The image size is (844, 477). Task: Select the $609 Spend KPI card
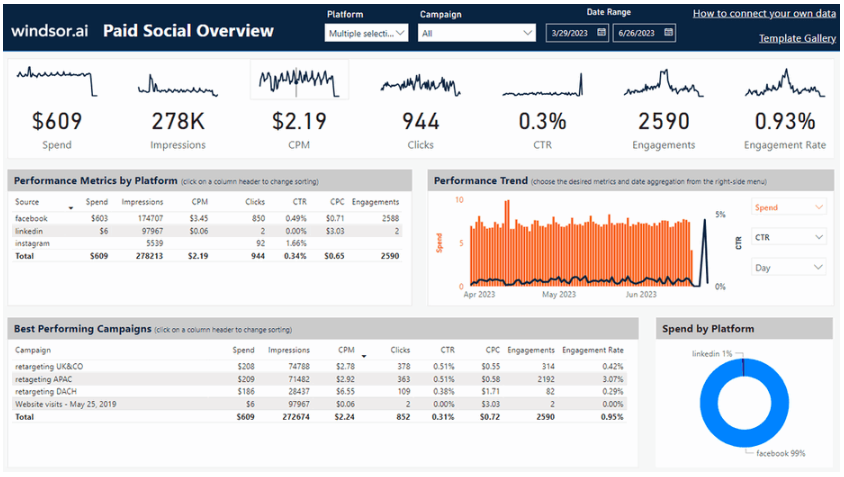(57, 129)
